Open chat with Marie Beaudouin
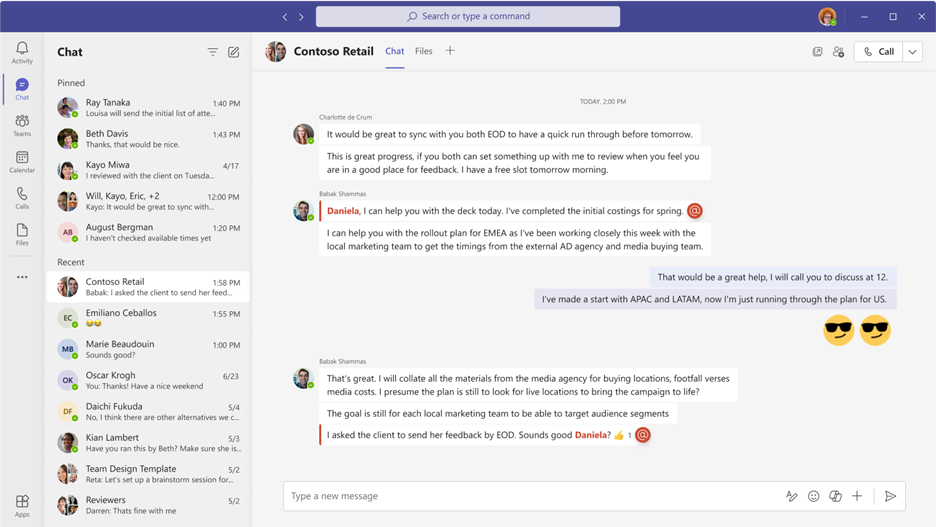This screenshot has width=936, height=527. (x=148, y=349)
